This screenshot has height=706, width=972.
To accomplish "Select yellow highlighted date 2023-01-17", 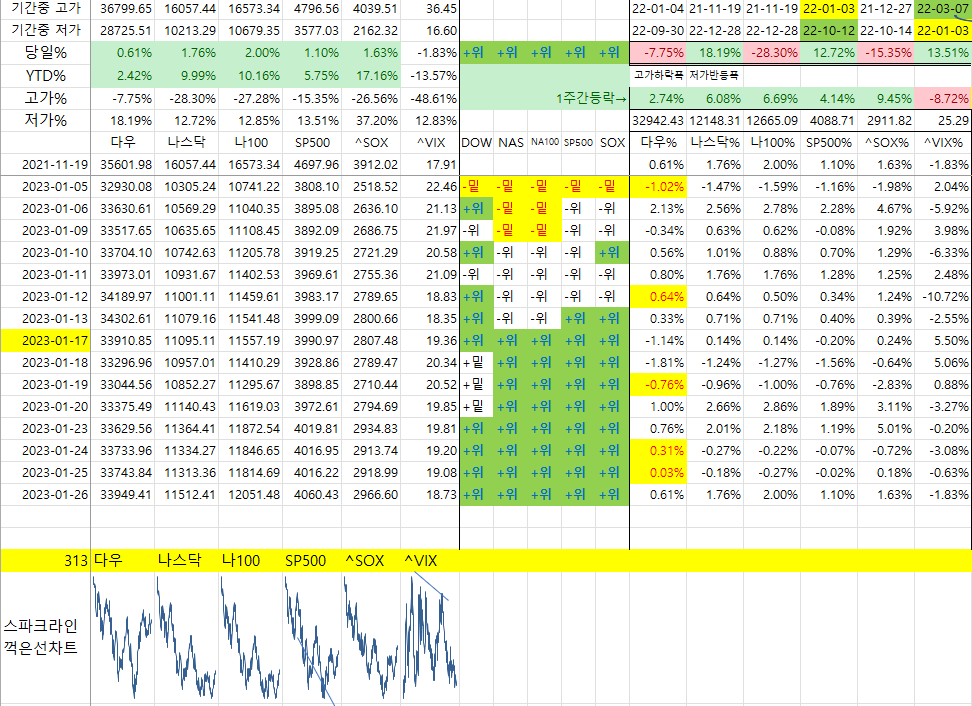I will 45,339.
